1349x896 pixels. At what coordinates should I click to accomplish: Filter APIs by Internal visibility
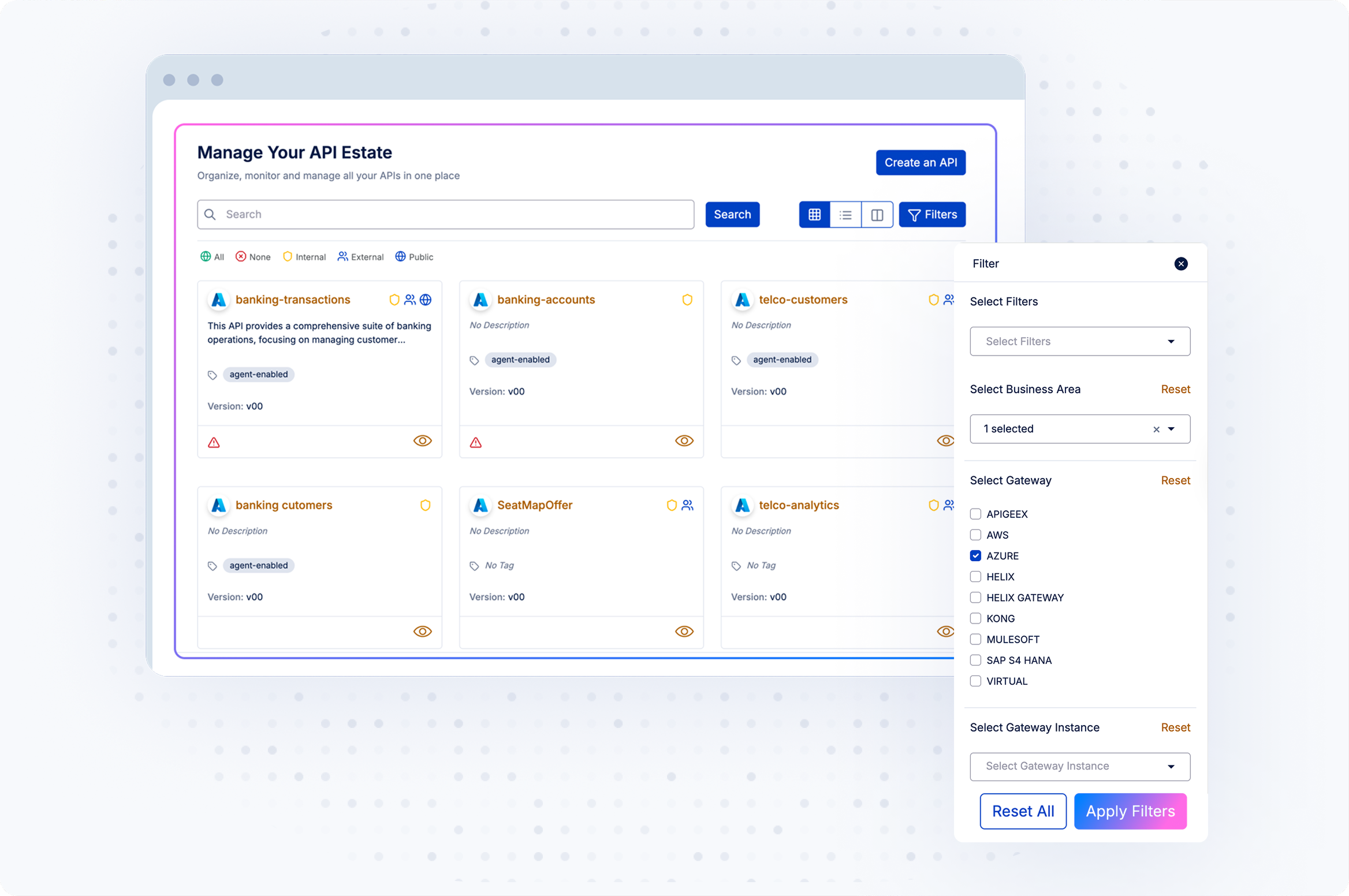(x=304, y=257)
